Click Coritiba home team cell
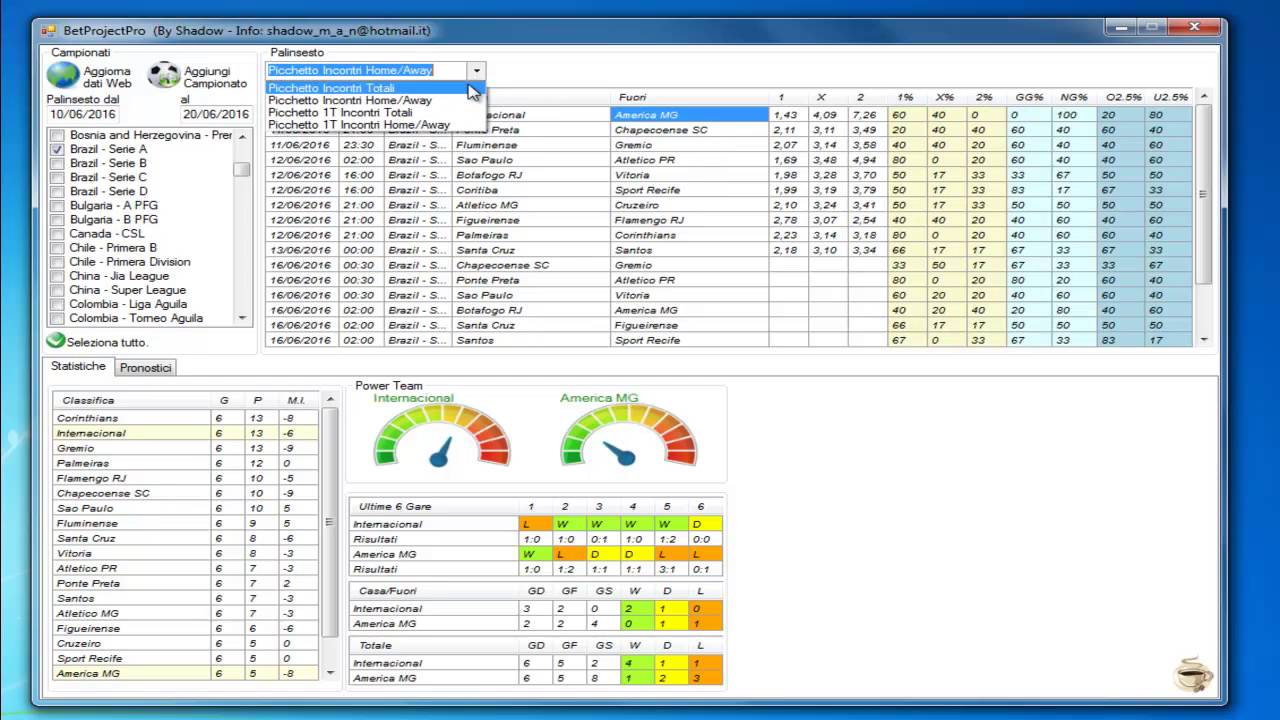Screen dimensions: 1280x720 click(x=531, y=190)
